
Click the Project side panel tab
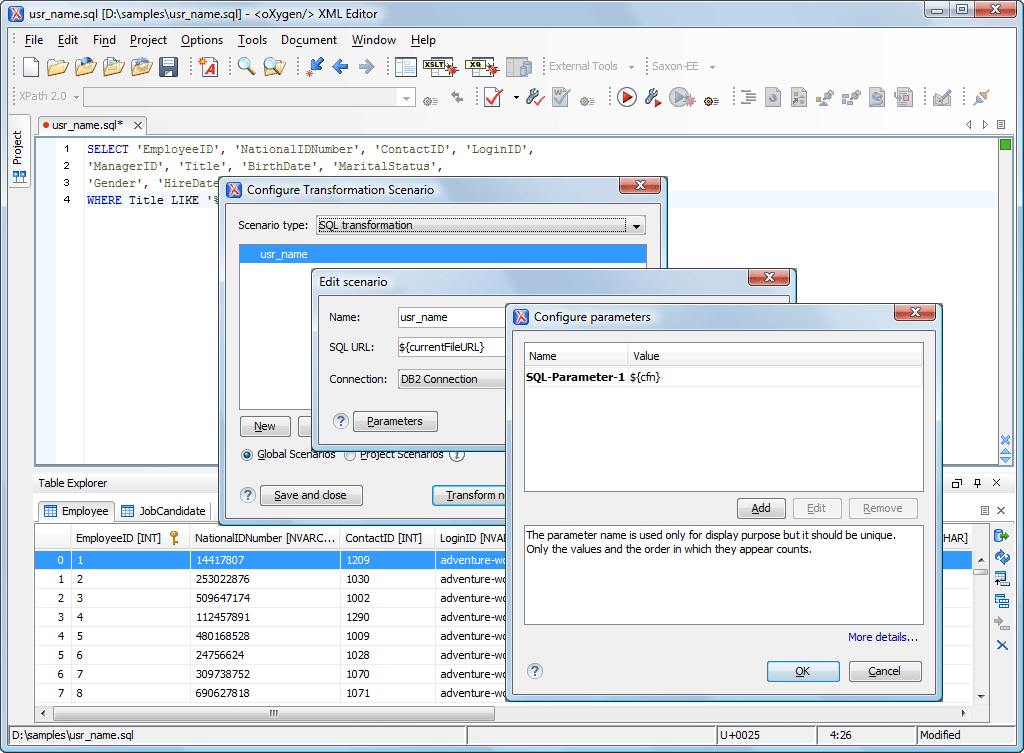click(19, 151)
